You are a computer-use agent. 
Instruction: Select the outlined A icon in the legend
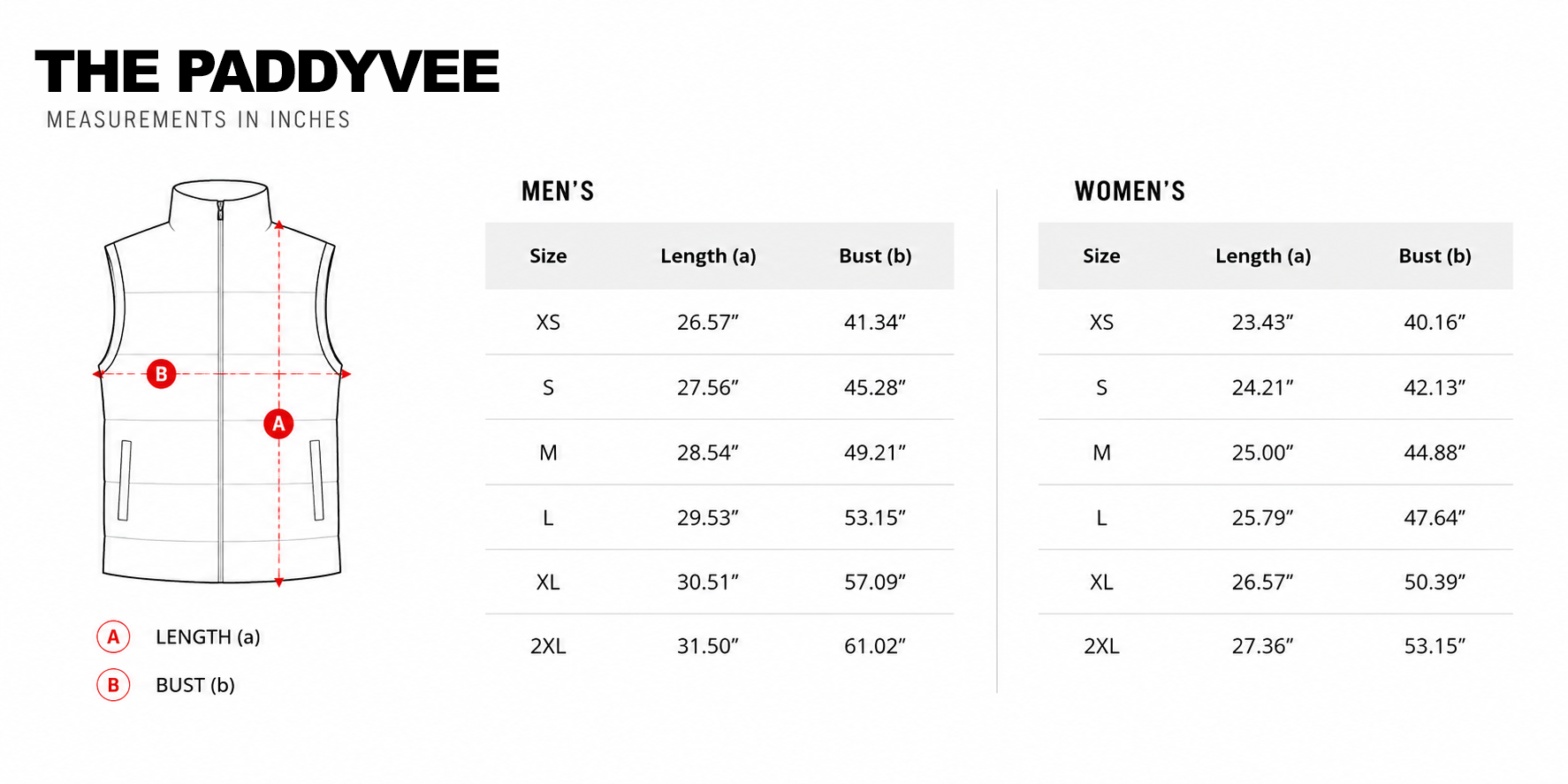click(x=113, y=636)
